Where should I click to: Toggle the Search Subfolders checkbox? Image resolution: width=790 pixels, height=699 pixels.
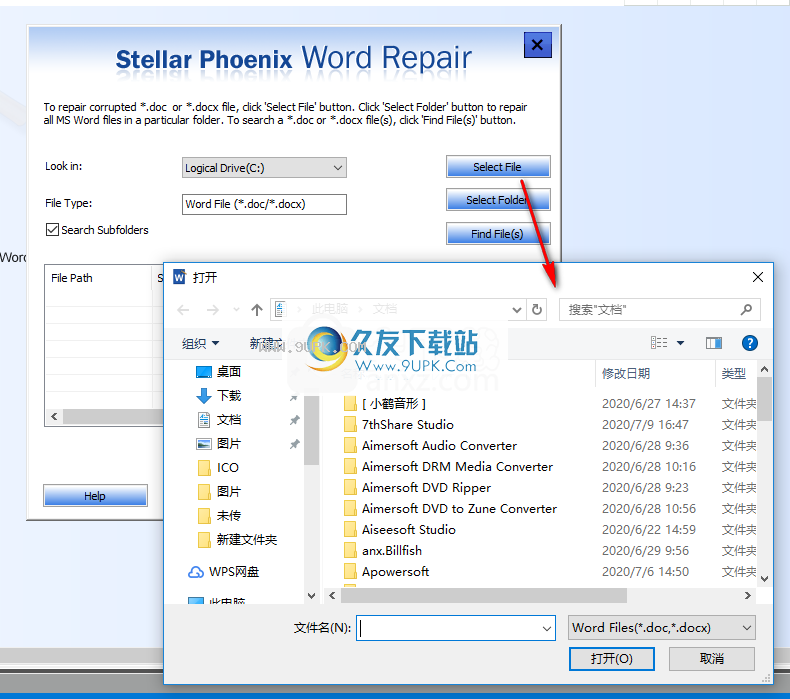52,230
